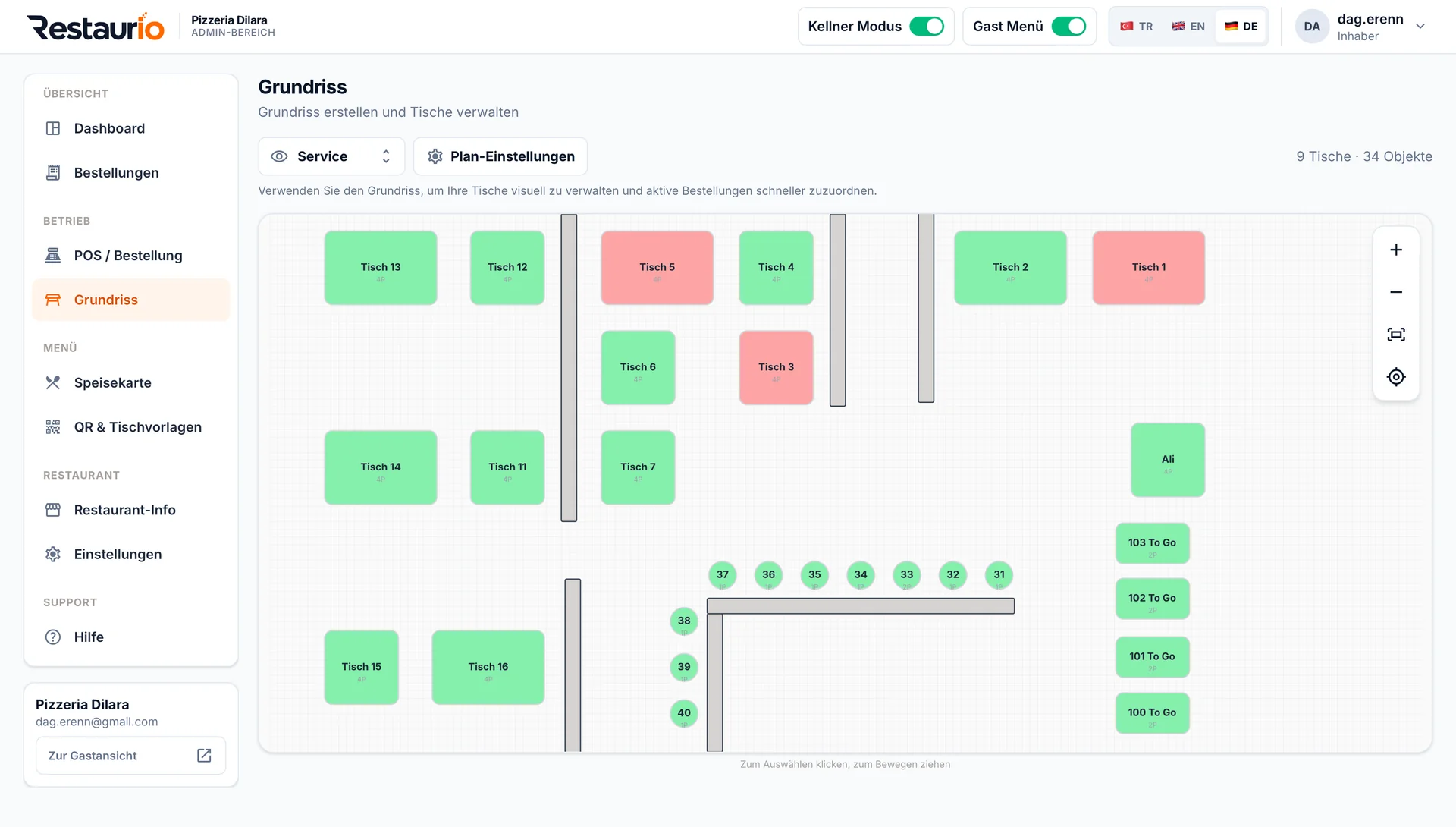Screen dimensions: 1456x827
Task: Open Restaurant-Info page
Action: point(130,511)
